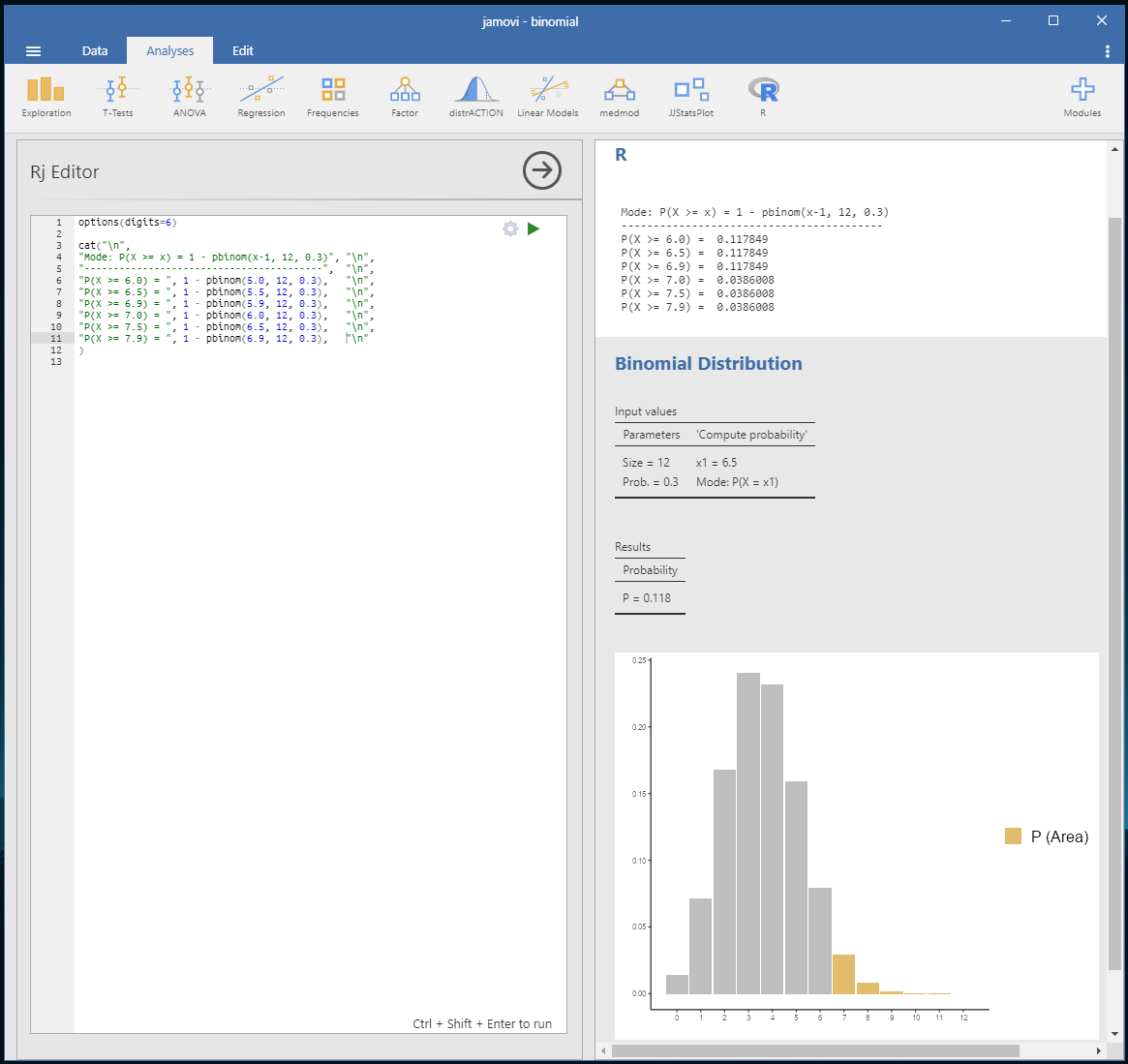Run the R code with green play button

point(534,229)
